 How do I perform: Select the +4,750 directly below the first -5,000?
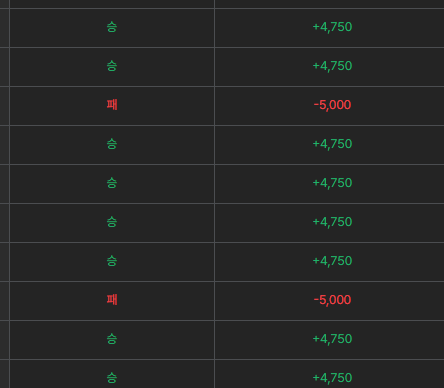332,144
